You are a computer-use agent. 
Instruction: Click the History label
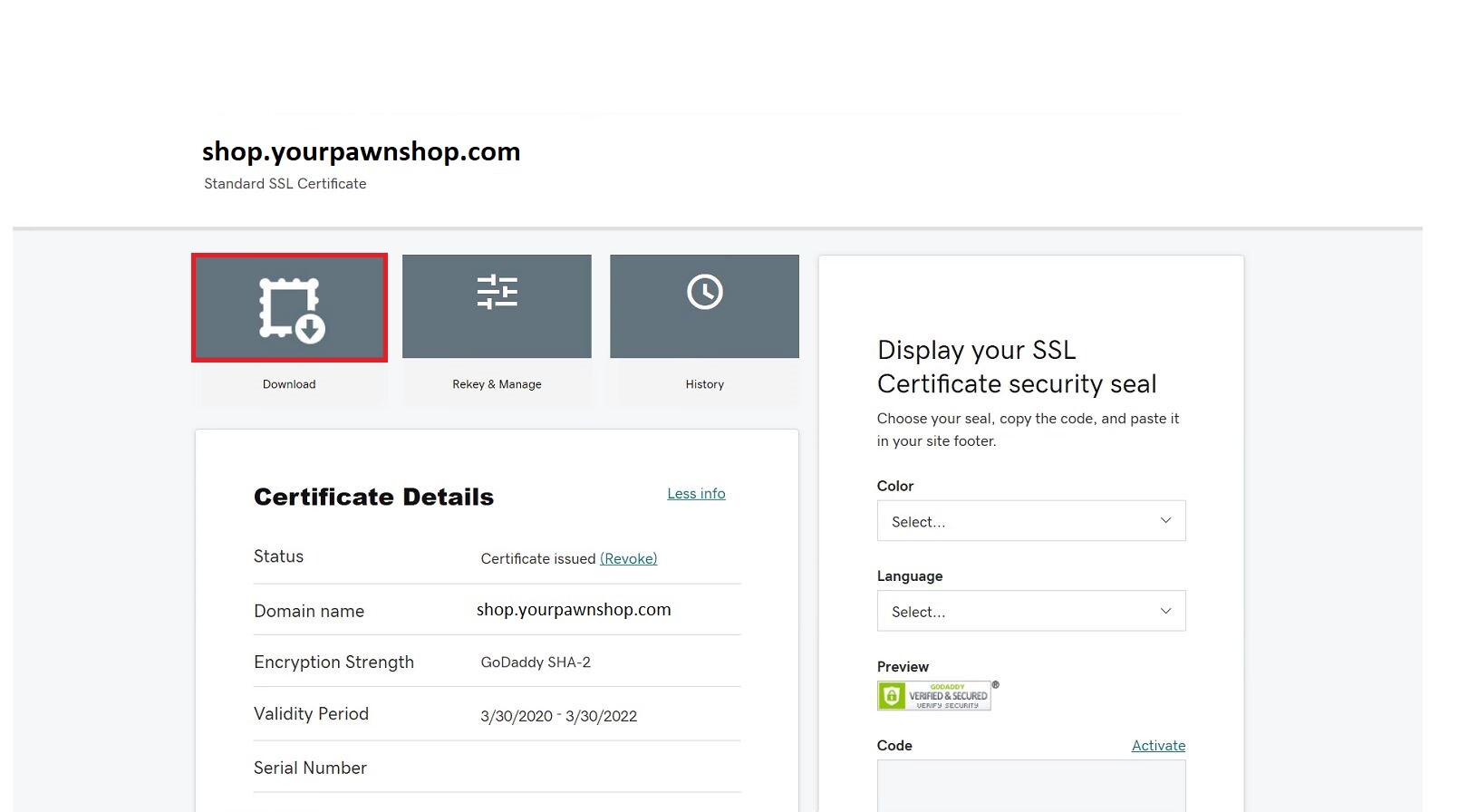[x=704, y=384]
